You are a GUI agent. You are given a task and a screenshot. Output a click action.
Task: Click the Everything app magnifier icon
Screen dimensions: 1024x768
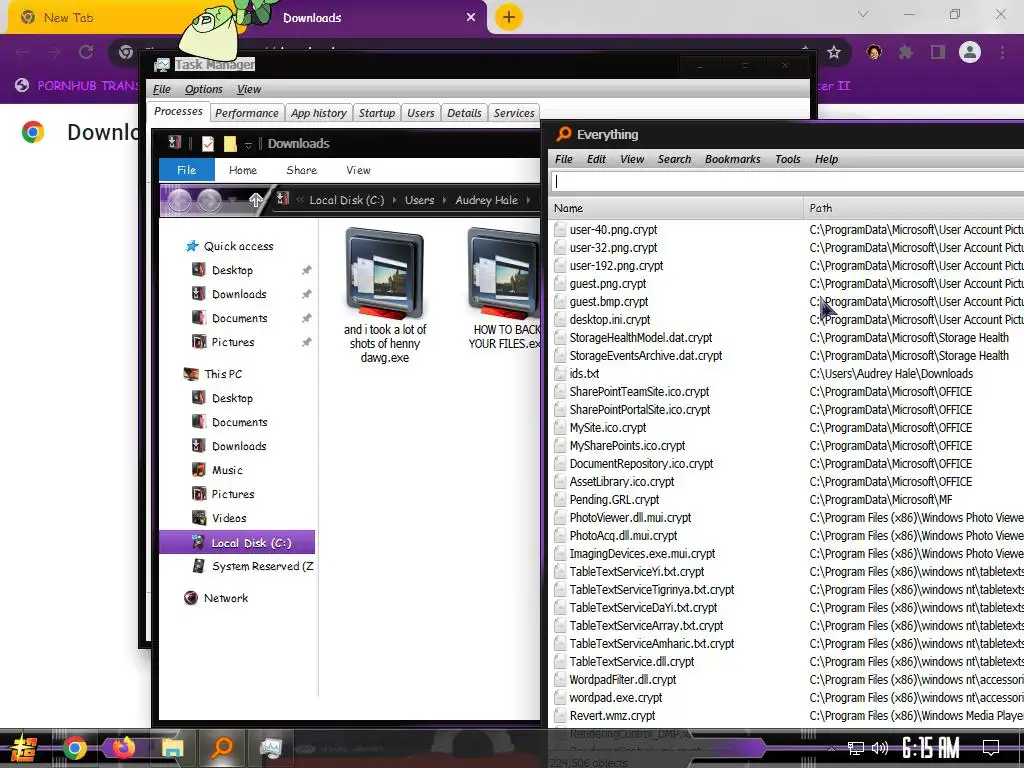coord(563,134)
